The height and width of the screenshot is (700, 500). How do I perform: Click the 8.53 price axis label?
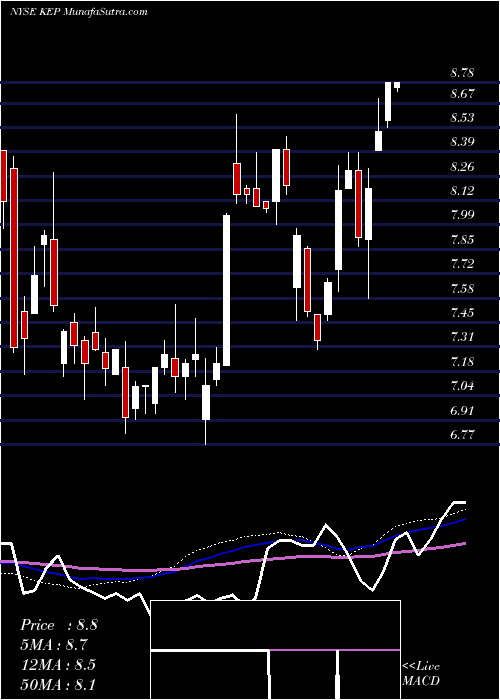462,118
